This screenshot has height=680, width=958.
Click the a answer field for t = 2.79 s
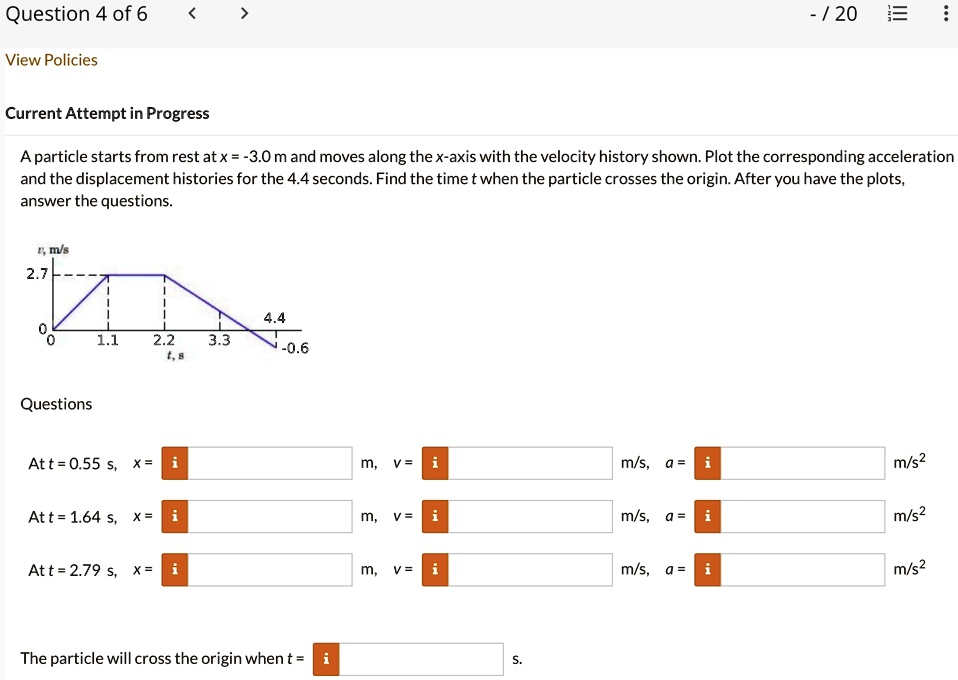pos(800,569)
